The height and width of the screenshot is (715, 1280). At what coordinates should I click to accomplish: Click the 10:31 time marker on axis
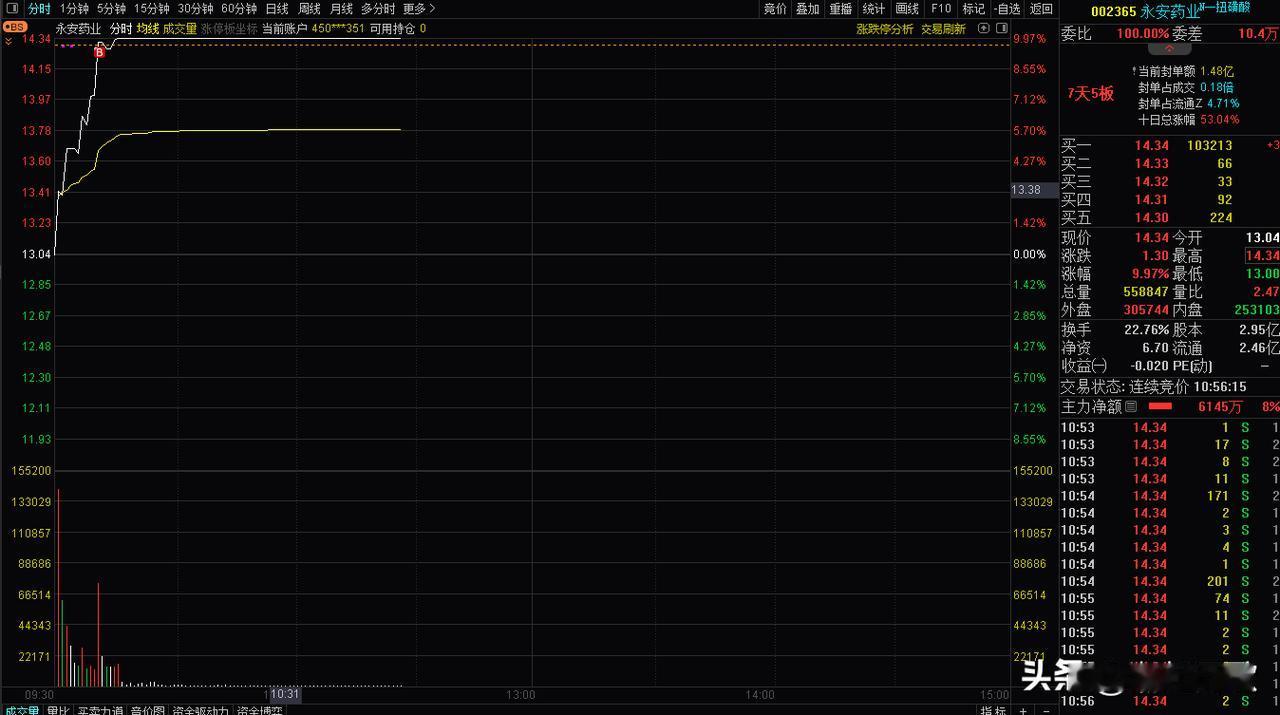point(284,693)
